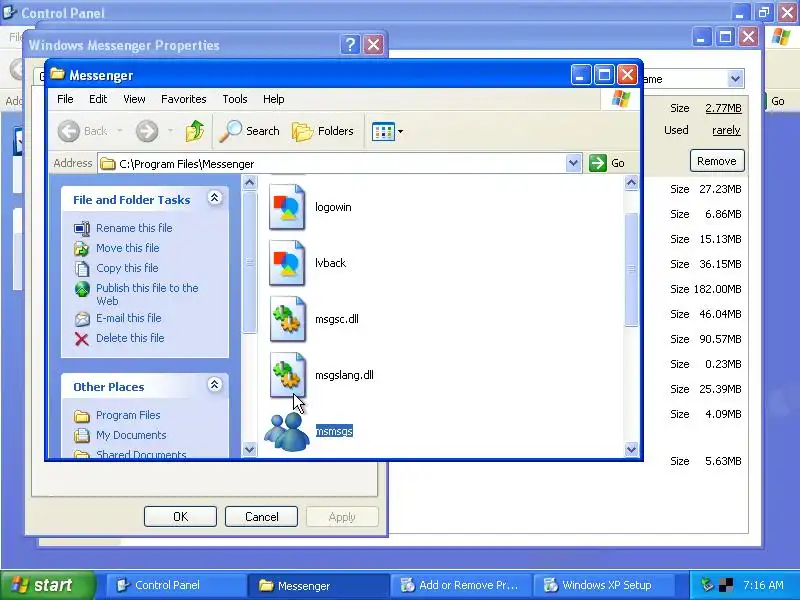Click Cancel in Windows Messenger Properties
Image resolution: width=800 pixels, height=600 pixels.
261,517
